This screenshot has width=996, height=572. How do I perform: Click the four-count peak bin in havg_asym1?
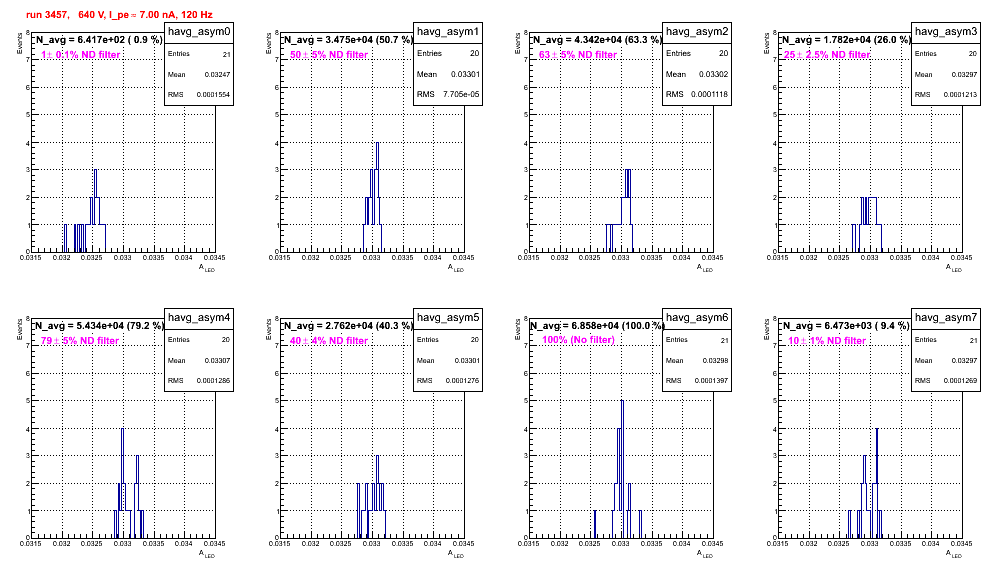377,197
